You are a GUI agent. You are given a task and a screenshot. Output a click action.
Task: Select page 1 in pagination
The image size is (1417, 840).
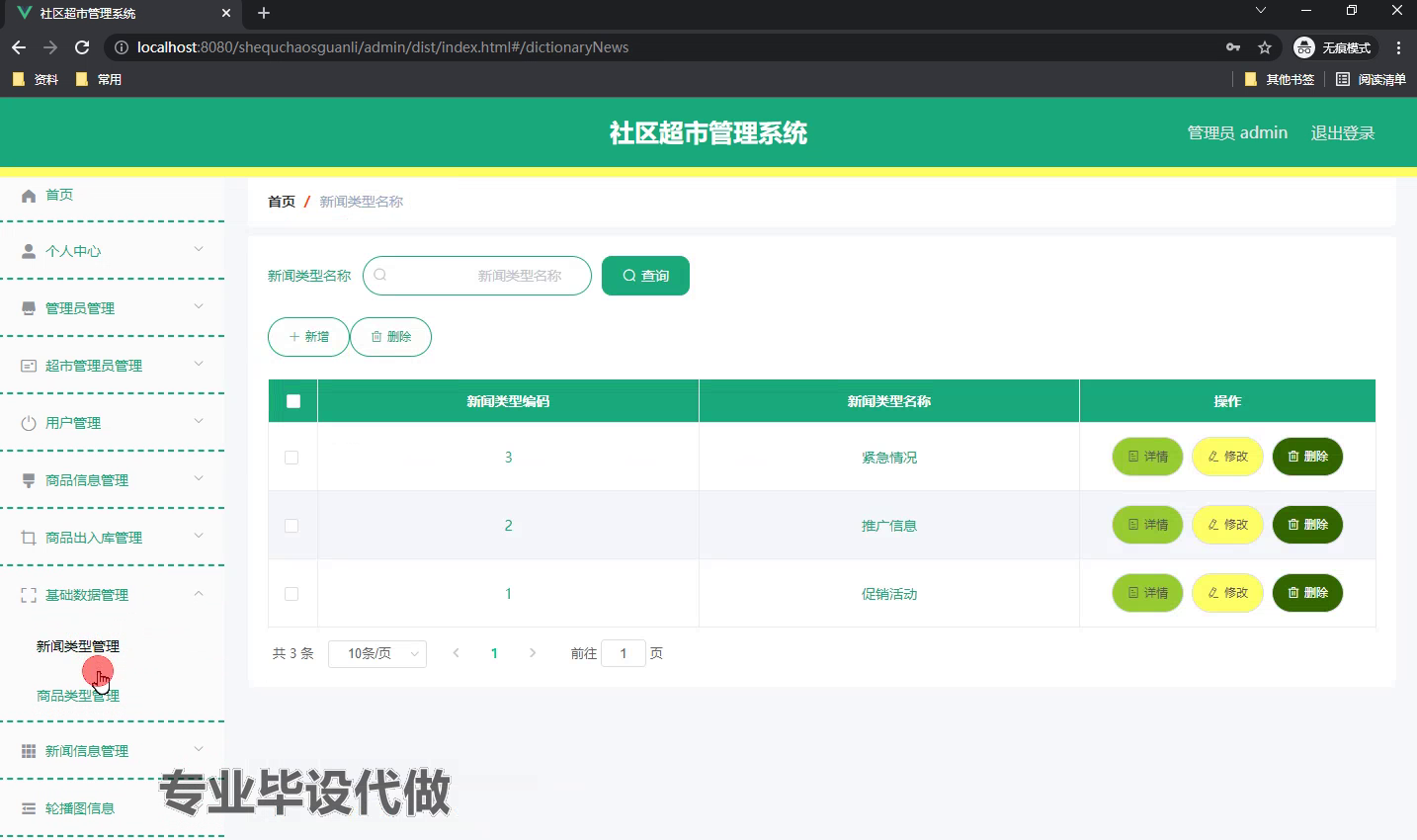tap(494, 653)
